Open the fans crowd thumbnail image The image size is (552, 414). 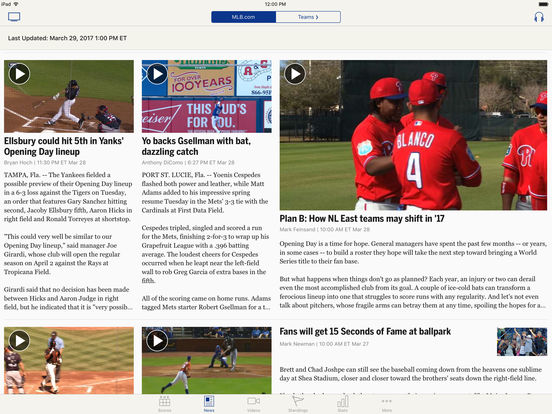click(x=522, y=341)
